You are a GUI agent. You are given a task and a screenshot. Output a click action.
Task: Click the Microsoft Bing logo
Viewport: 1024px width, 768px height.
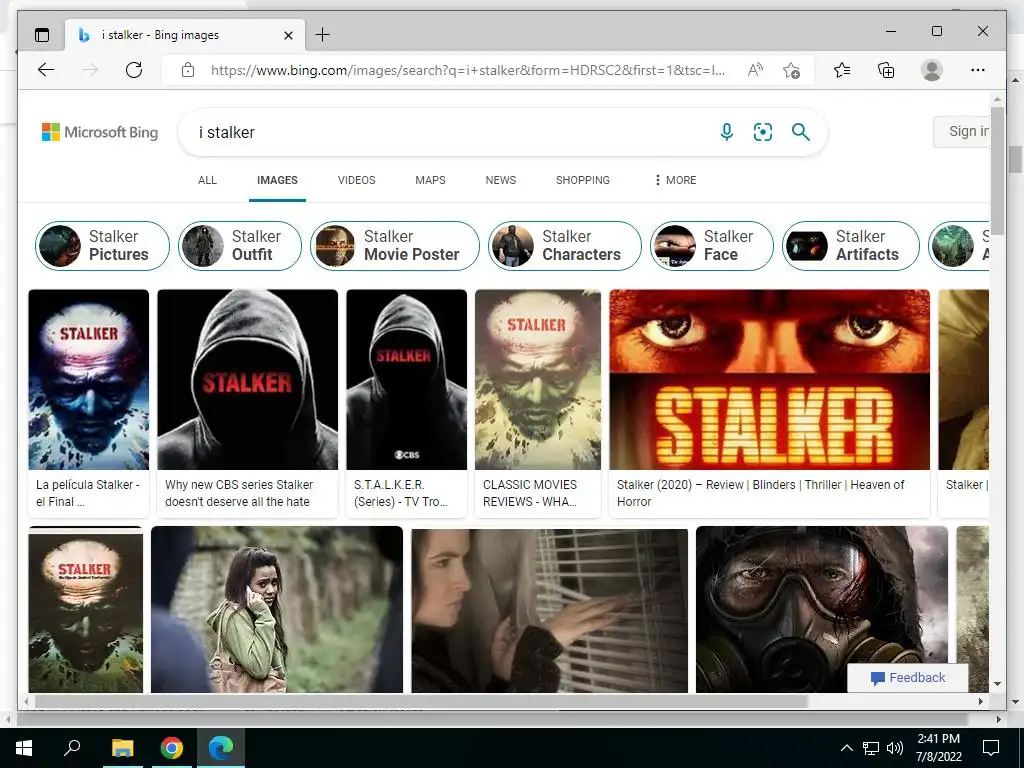(100, 132)
